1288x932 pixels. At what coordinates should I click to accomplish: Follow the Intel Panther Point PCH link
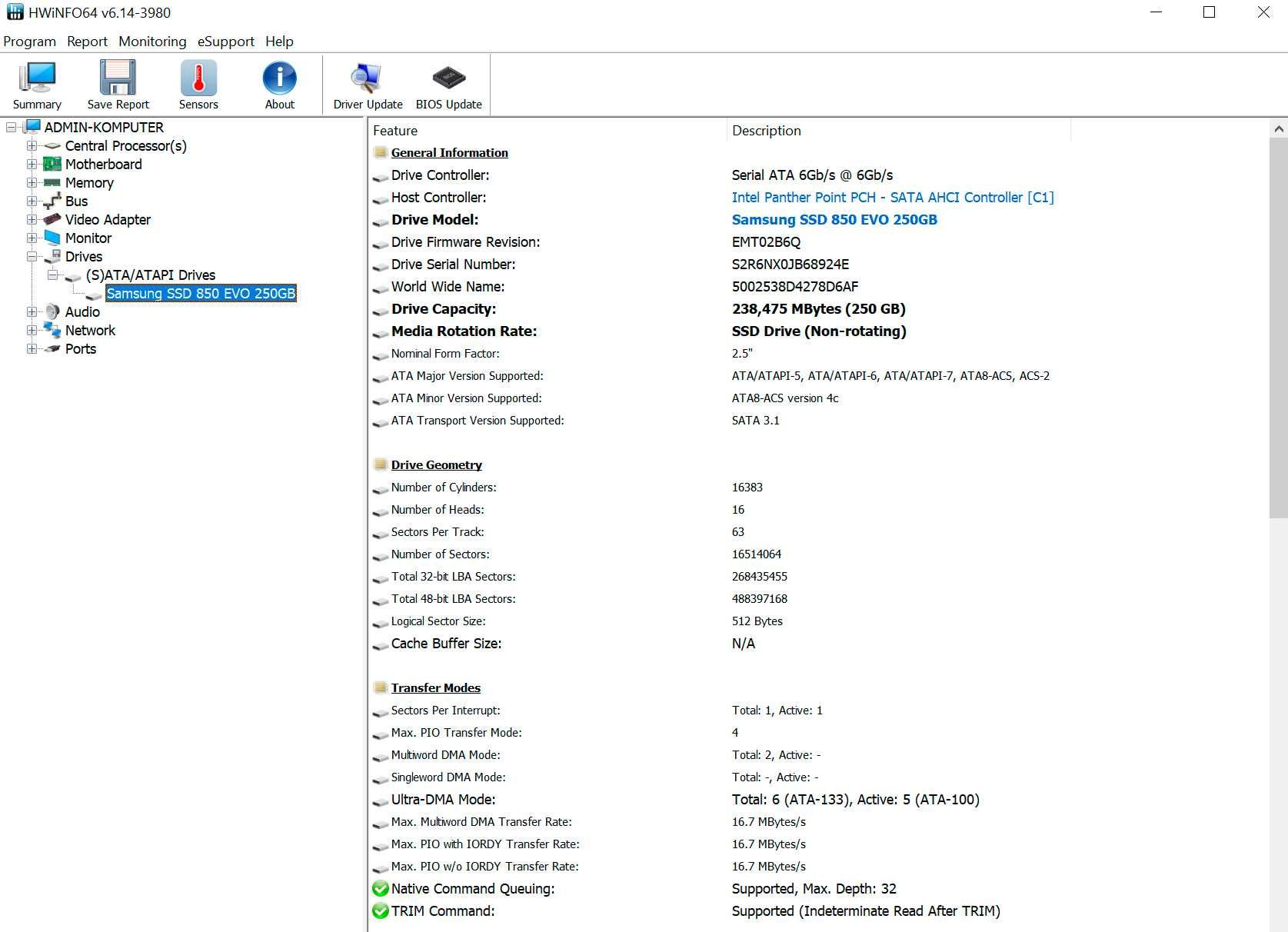(893, 198)
